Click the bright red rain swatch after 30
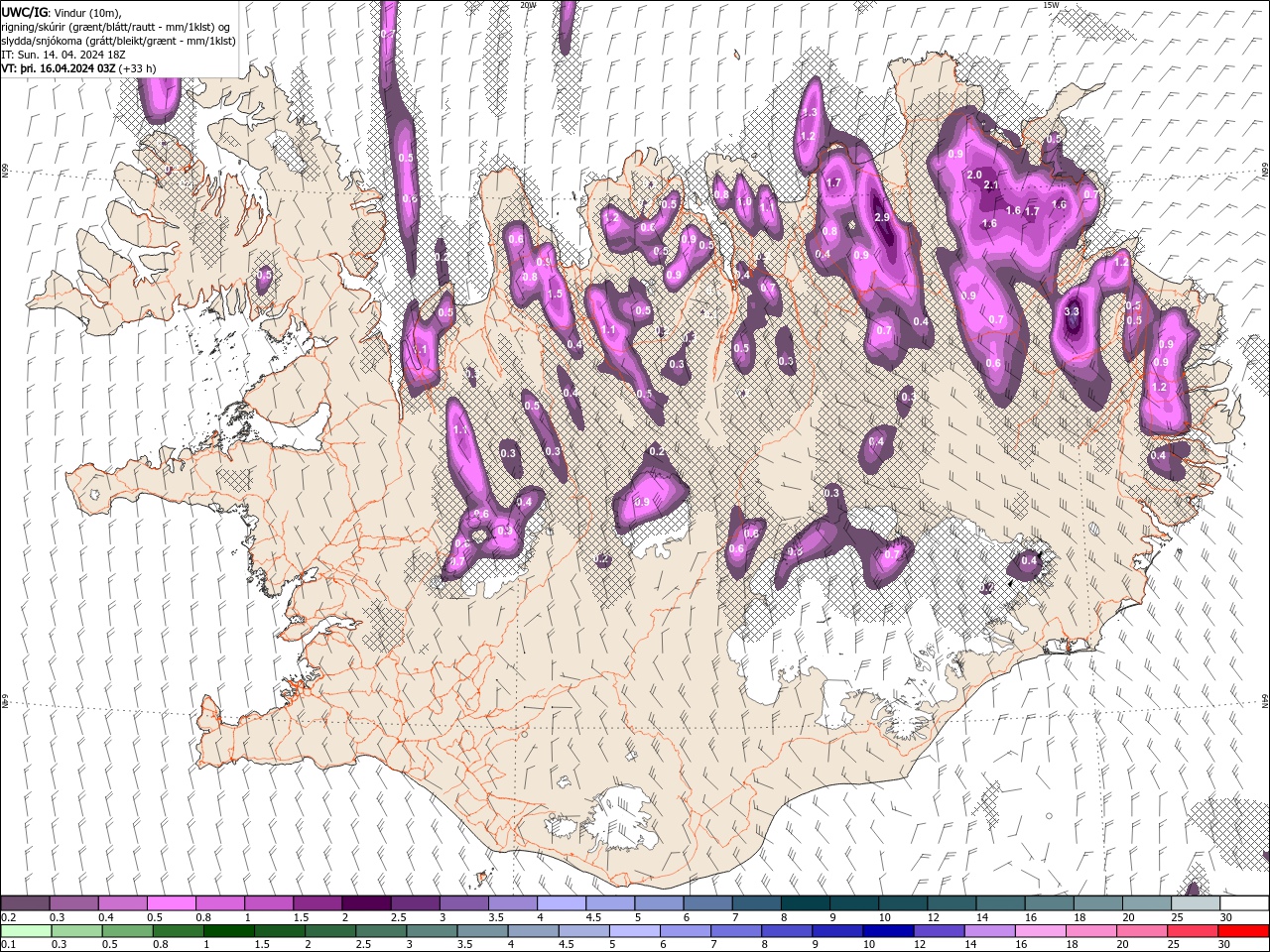The image size is (1270, 952). click(x=1242, y=931)
